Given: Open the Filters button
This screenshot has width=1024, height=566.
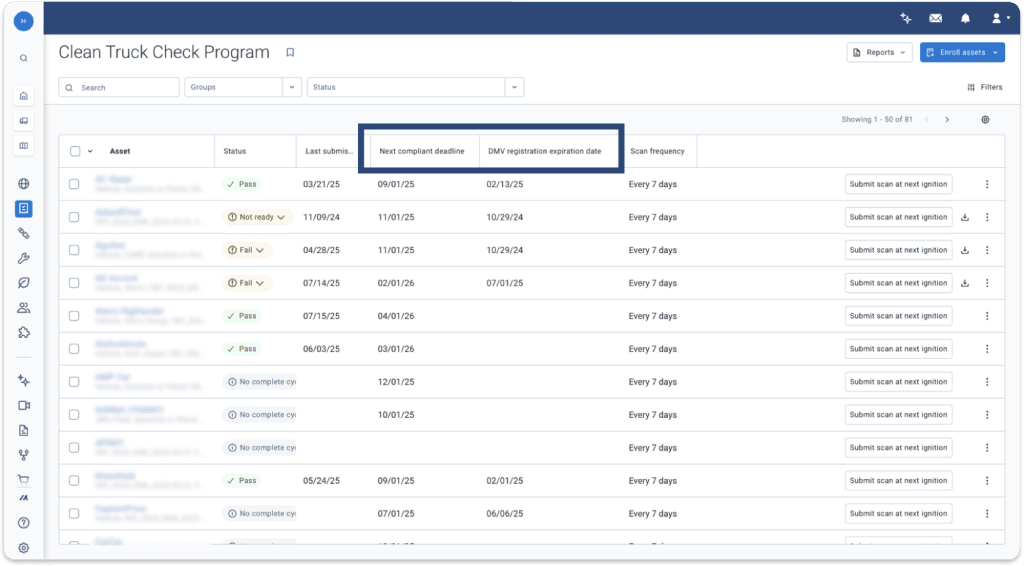Looking at the screenshot, I should [985, 88].
